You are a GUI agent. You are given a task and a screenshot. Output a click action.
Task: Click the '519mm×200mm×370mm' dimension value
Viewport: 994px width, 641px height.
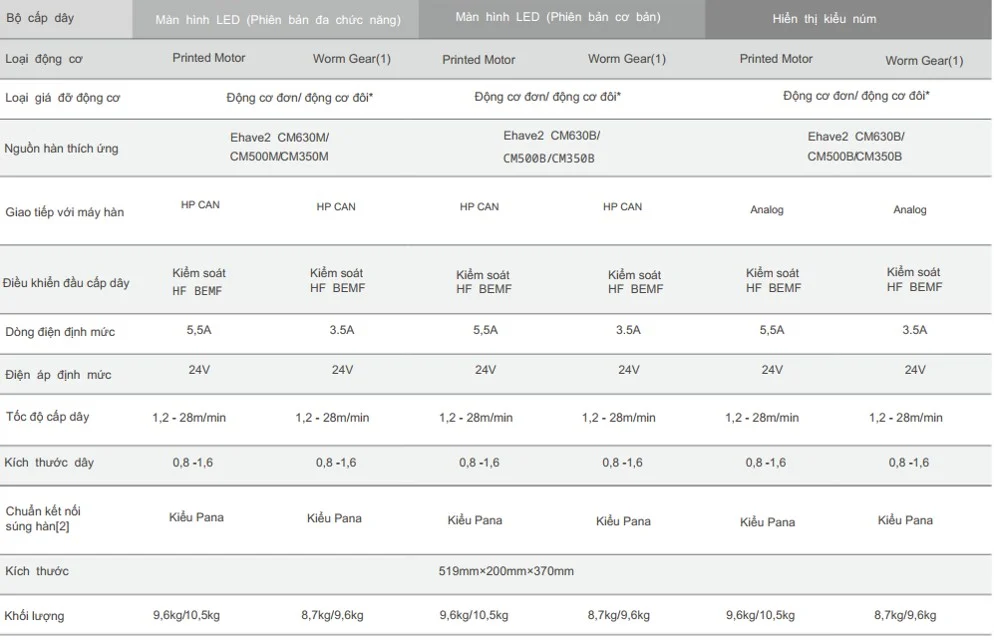click(506, 571)
